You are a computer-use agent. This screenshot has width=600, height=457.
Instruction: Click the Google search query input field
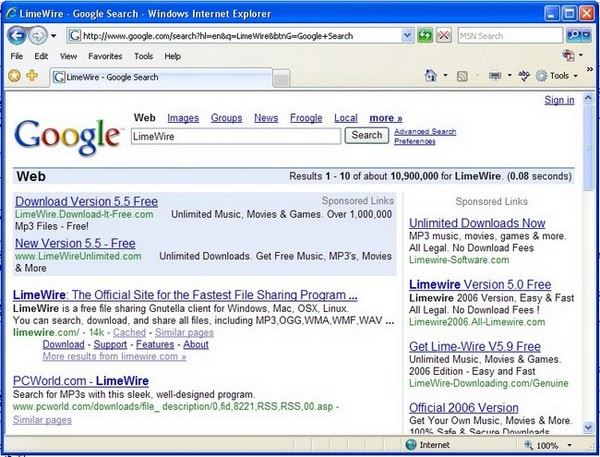[236, 135]
